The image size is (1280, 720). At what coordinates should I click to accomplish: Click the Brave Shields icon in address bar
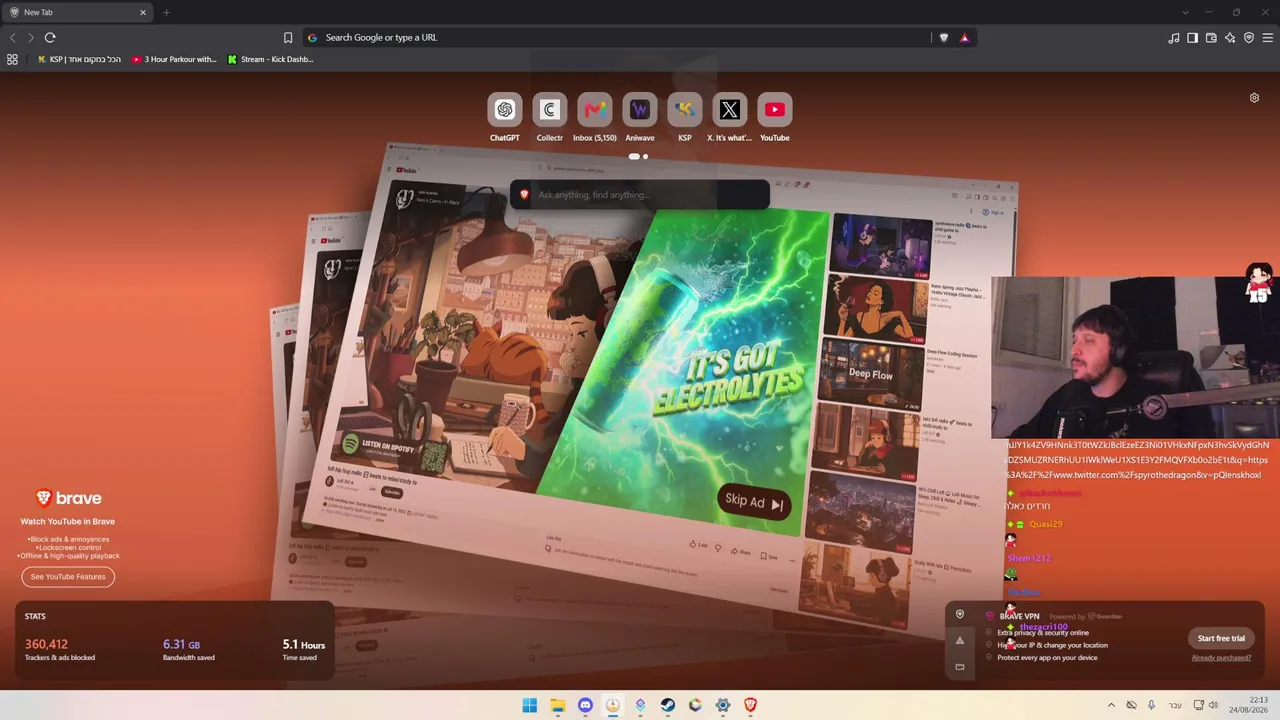pos(944,38)
